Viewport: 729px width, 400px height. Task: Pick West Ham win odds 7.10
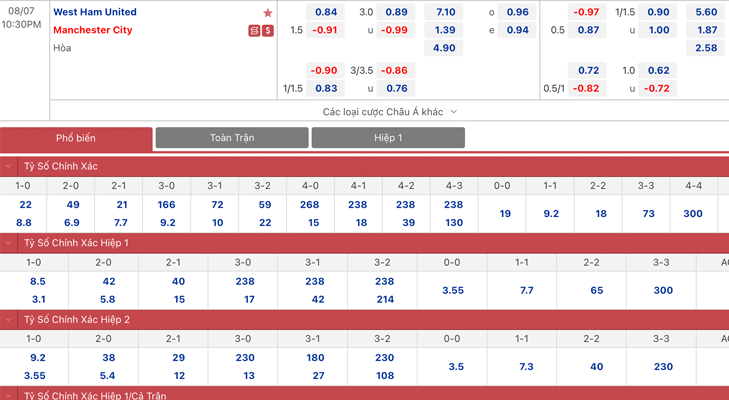445,12
